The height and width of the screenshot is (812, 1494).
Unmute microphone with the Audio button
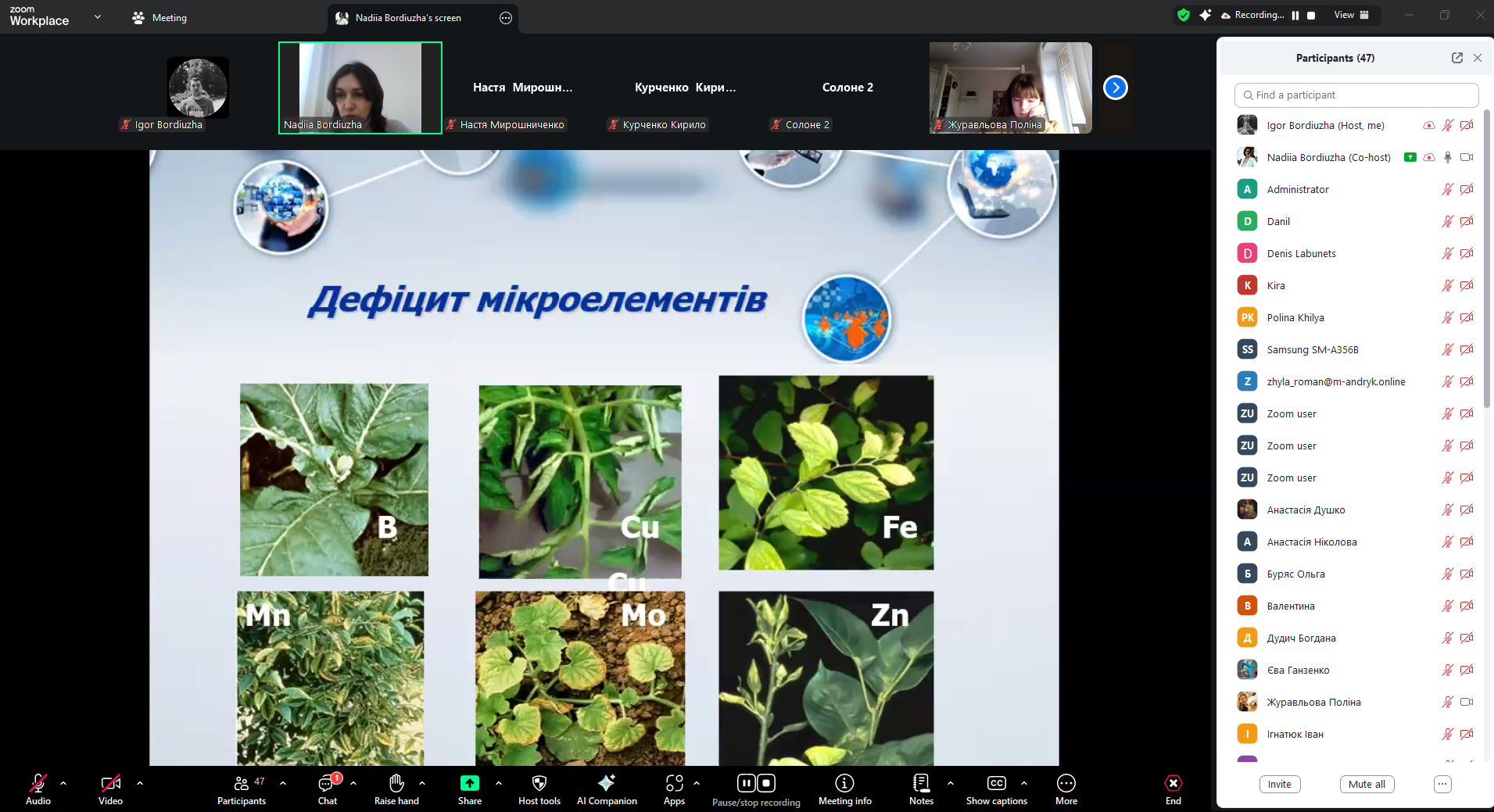(38, 789)
